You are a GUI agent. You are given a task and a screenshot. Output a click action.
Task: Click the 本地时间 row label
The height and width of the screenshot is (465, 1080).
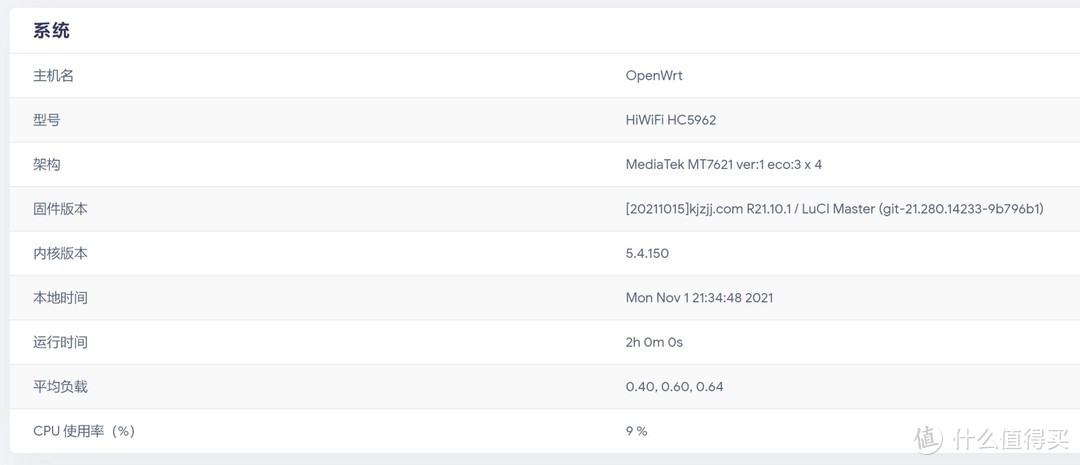[x=60, y=298]
